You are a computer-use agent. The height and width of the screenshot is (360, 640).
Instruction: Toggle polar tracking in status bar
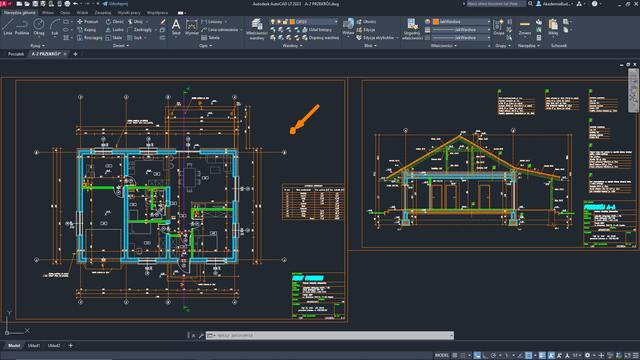tap(493, 356)
